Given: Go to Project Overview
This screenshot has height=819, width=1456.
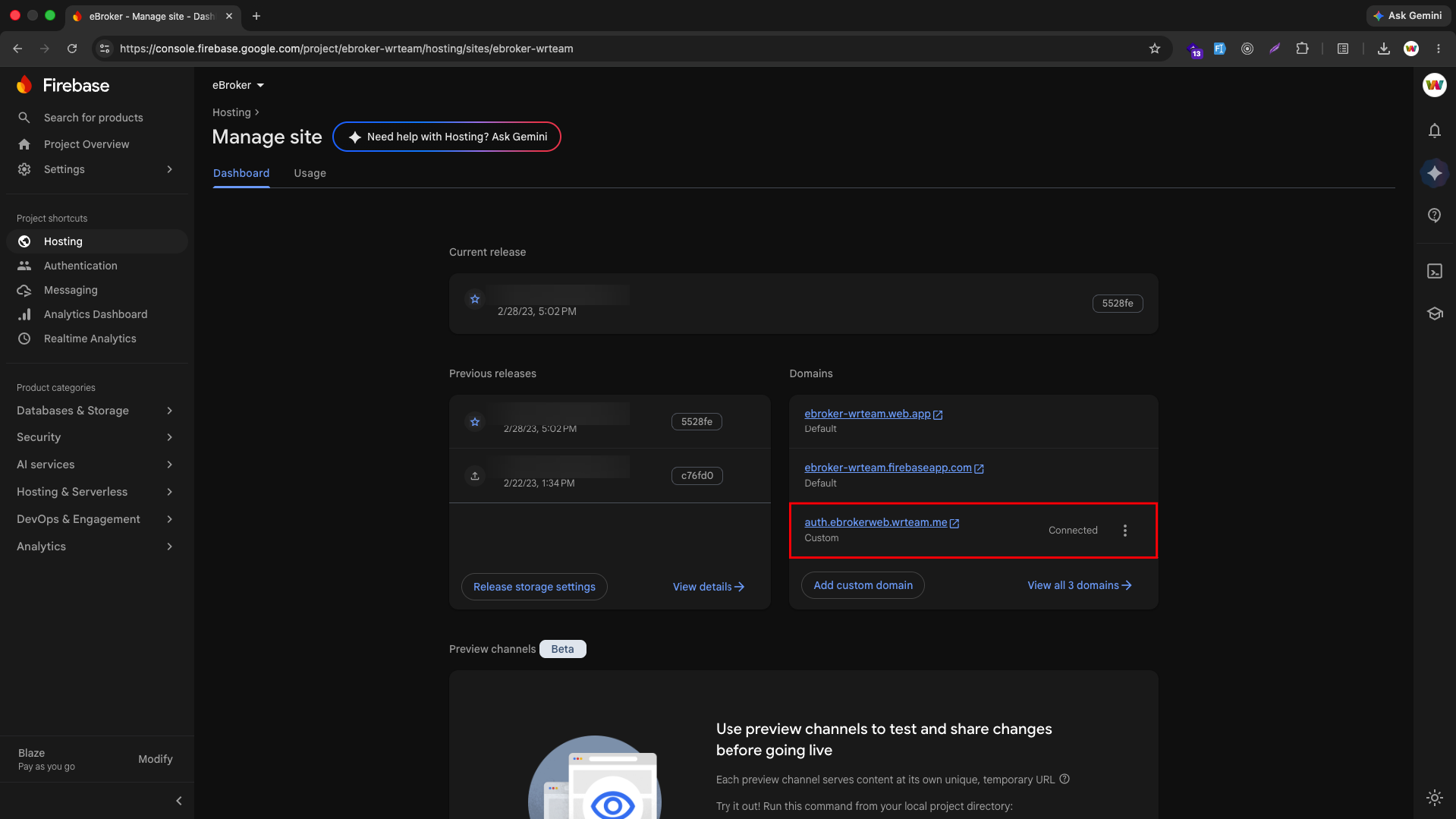Looking at the screenshot, I should pos(97,144).
